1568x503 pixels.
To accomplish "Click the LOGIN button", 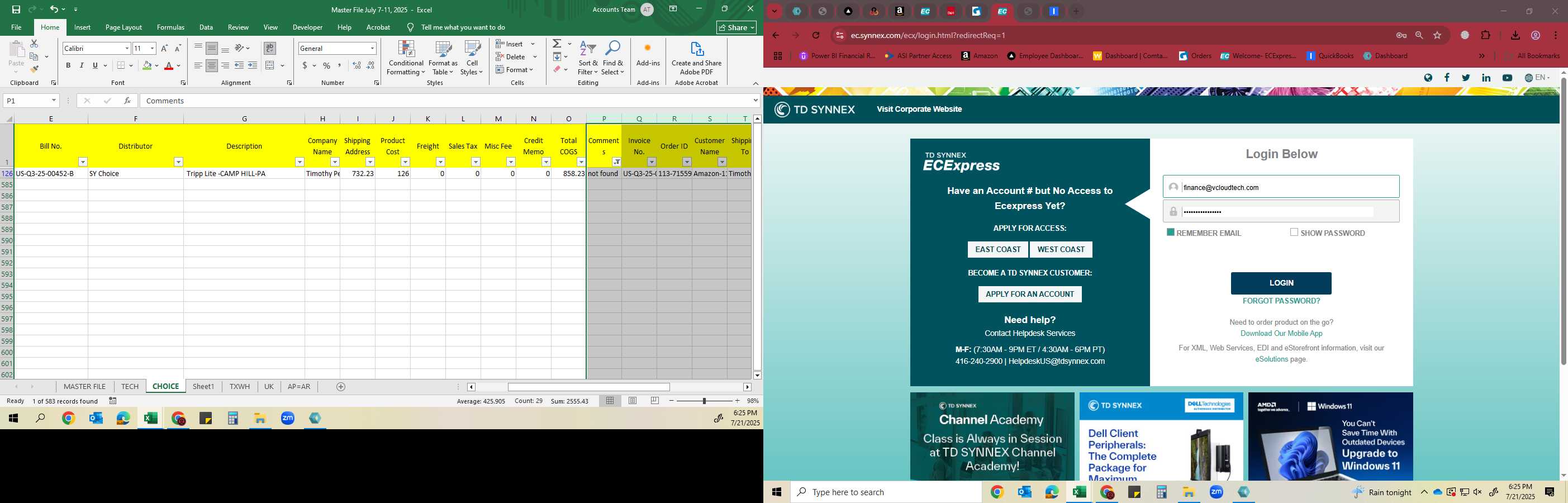I will pyautogui.click(x=1281, y=283).
